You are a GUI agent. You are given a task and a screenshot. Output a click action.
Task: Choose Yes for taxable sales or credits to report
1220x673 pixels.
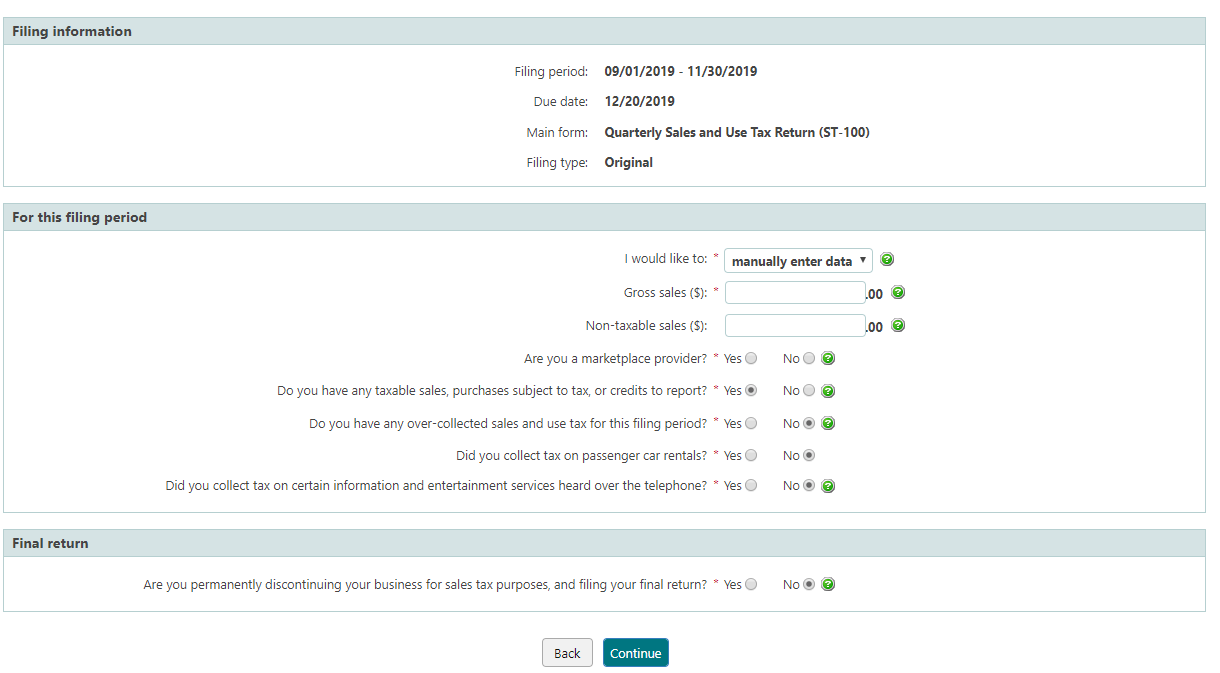click(751, 391)
